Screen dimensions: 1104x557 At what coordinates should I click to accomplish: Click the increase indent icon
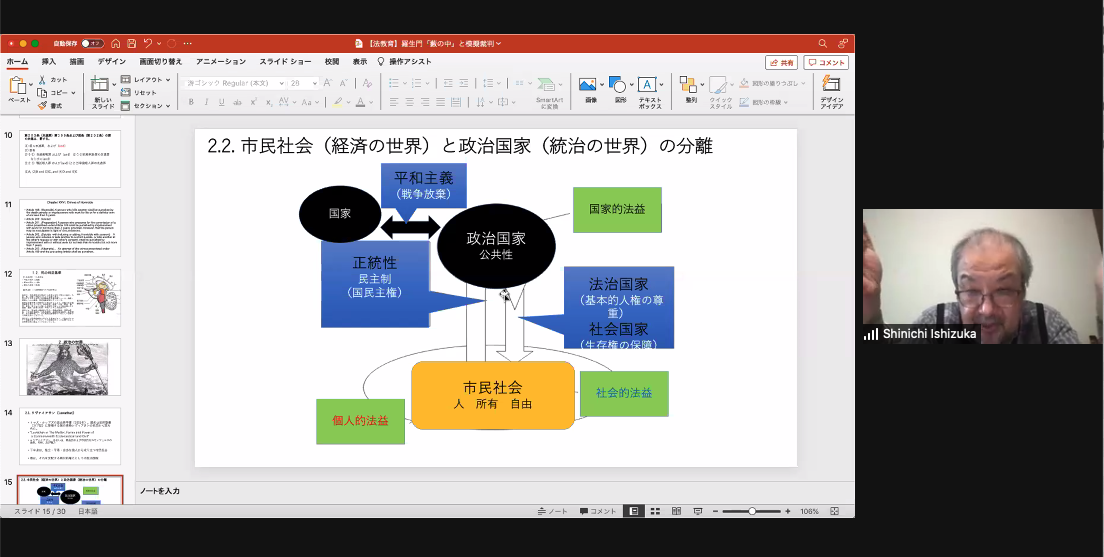464,83
